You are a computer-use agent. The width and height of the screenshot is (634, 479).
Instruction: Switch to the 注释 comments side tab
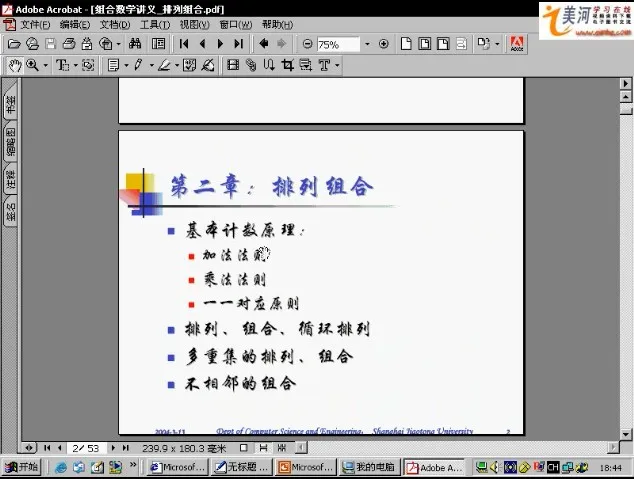click(x=10, y=179)
